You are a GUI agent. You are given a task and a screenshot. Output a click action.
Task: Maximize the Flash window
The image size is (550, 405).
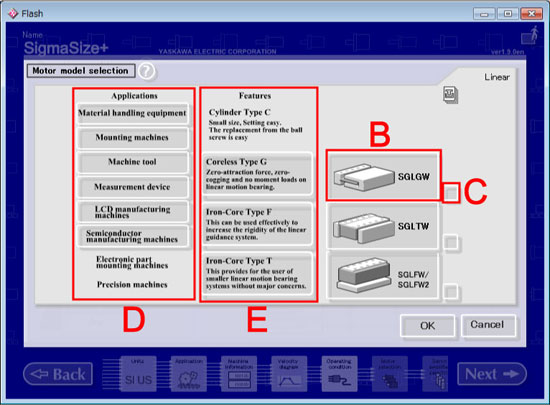click(508, 14)
